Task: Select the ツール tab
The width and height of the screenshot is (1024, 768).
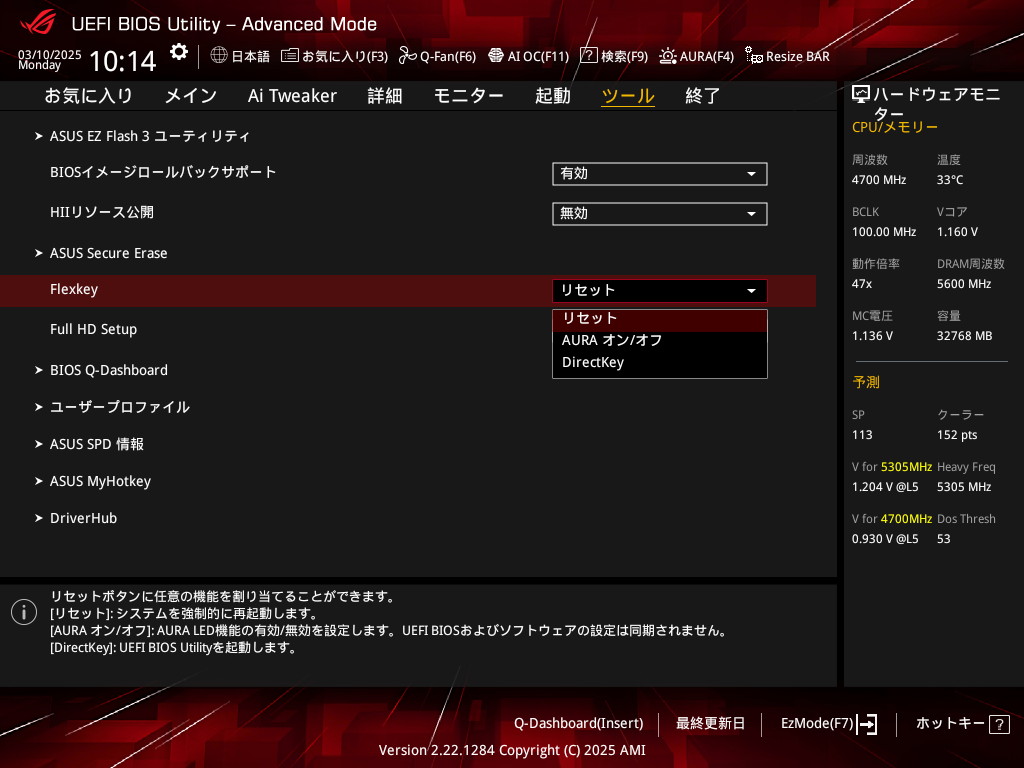Action: 628,96
